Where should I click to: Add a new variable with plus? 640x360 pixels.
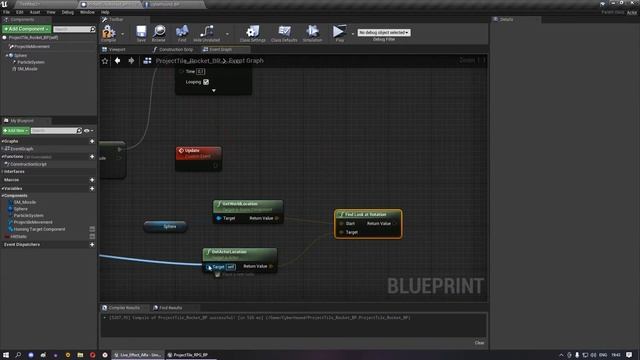pyautogui.click(x=92, y=189)
